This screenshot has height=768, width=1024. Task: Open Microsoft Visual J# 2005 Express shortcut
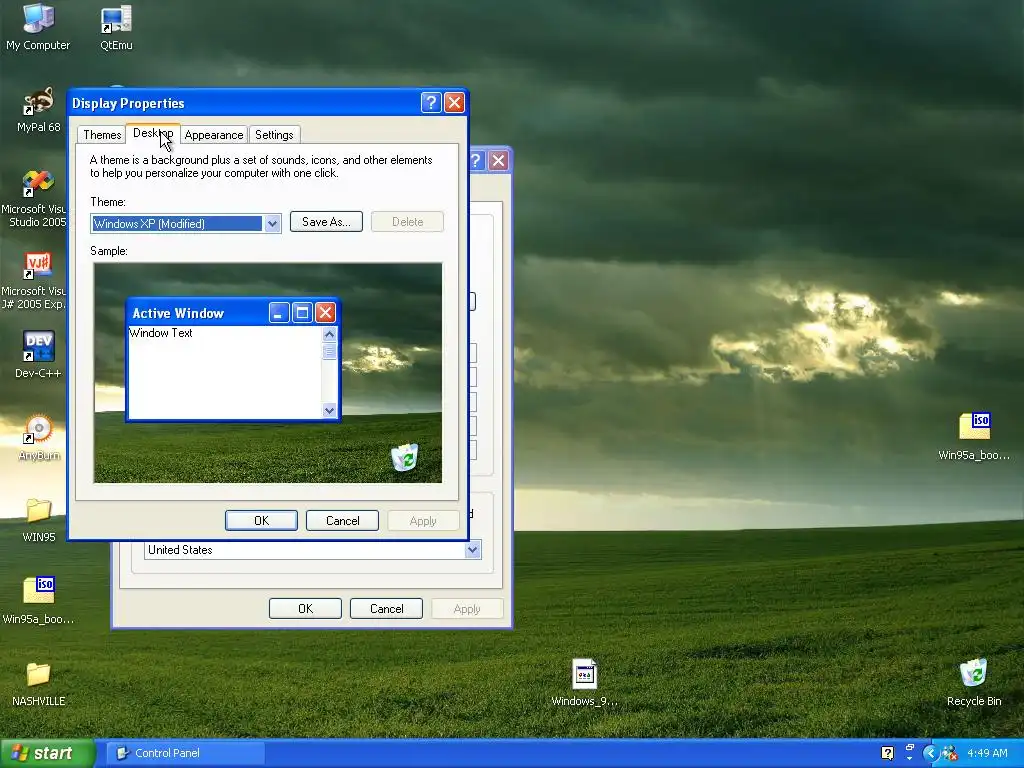(37, 280)
